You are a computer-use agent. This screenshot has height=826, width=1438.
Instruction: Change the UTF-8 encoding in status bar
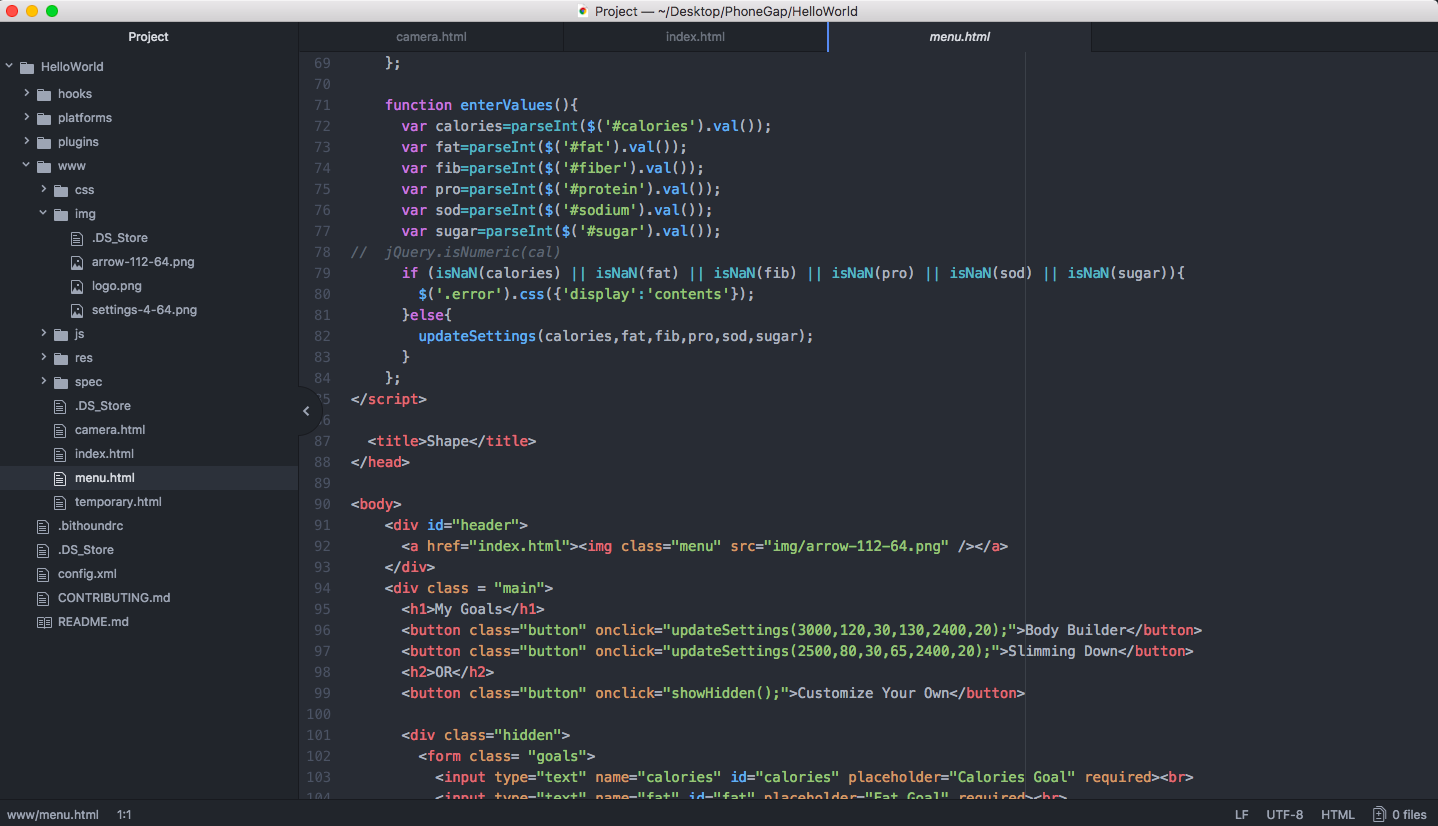1284,814
